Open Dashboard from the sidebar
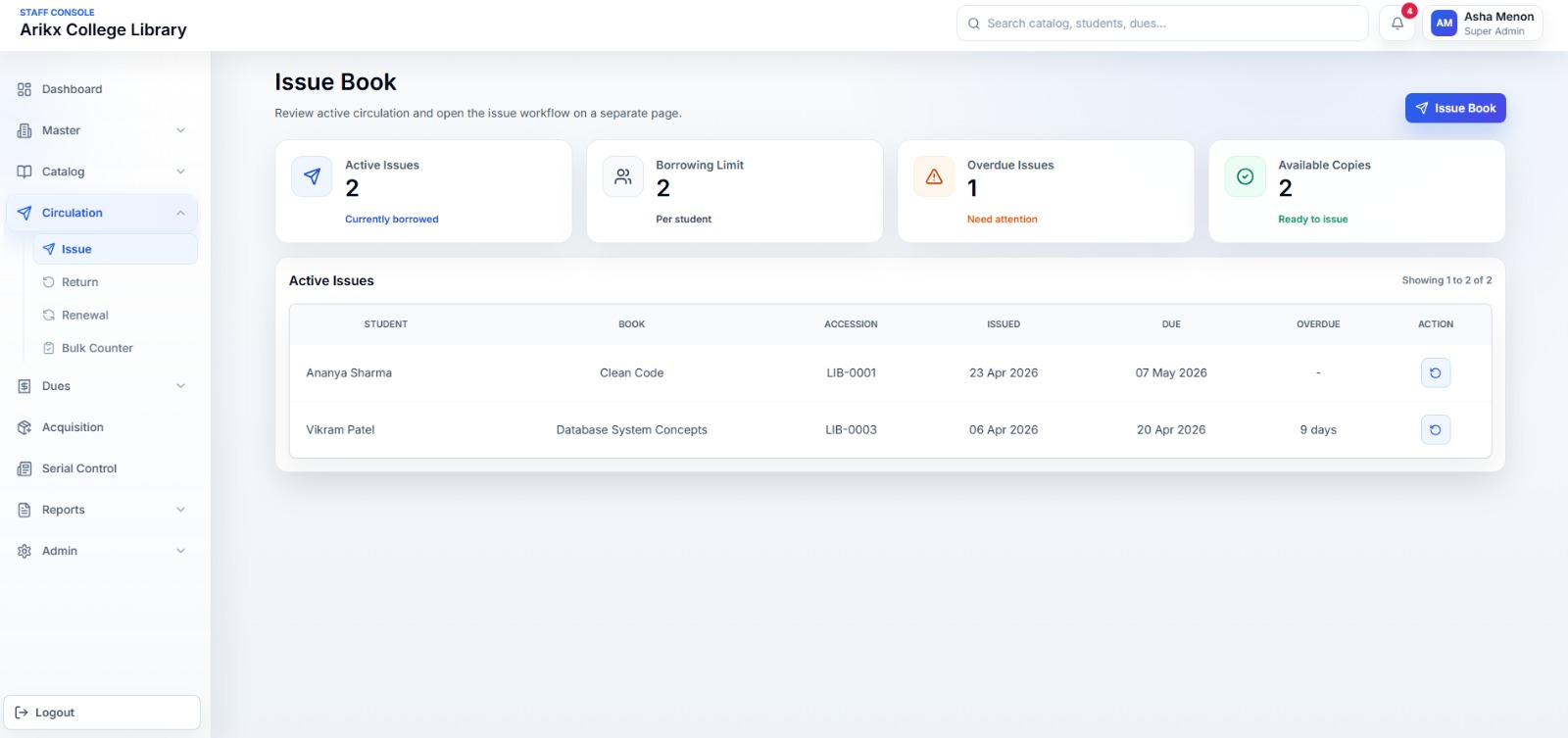Image resolution: width=1568 pixels, height=738 pixels. point(72,89)
